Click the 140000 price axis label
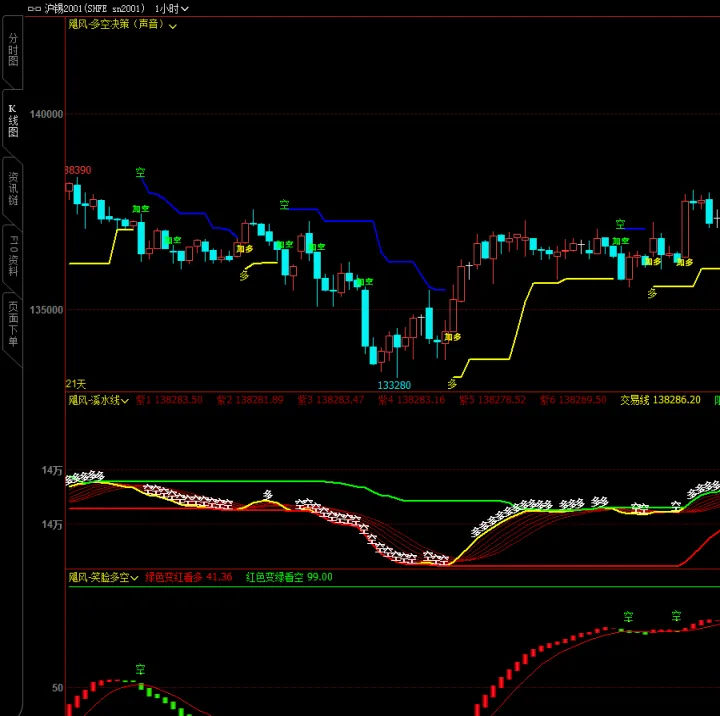This screenshot has width=720, height=716. tap(46, 115)
